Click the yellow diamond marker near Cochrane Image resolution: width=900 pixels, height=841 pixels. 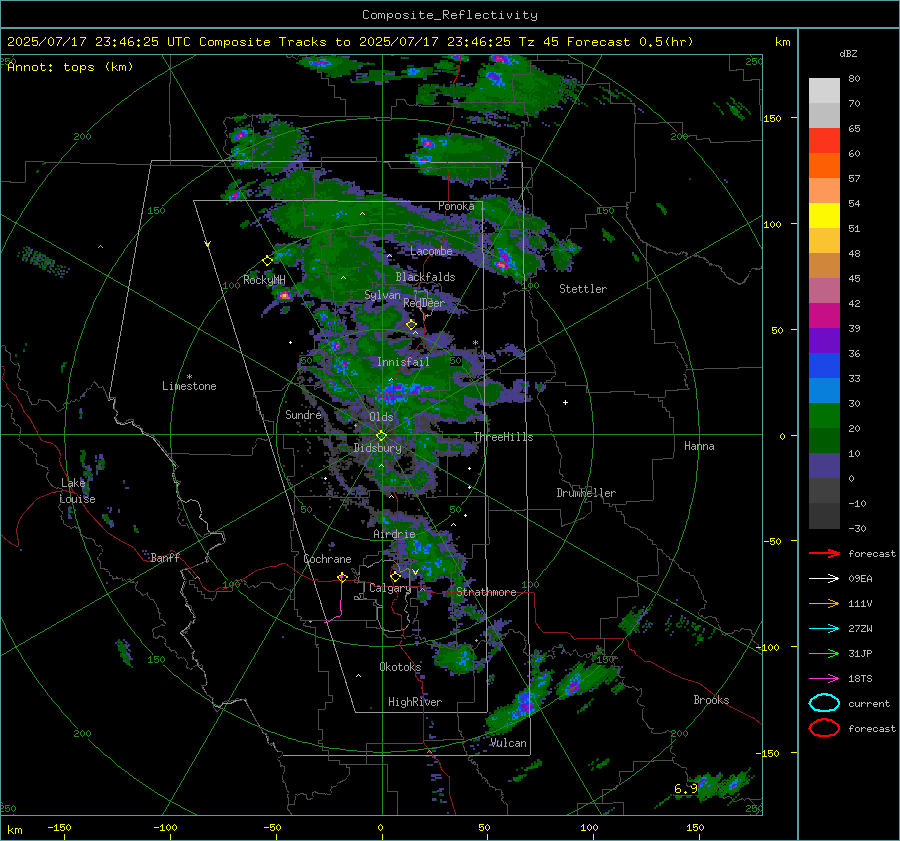point(342,577)
